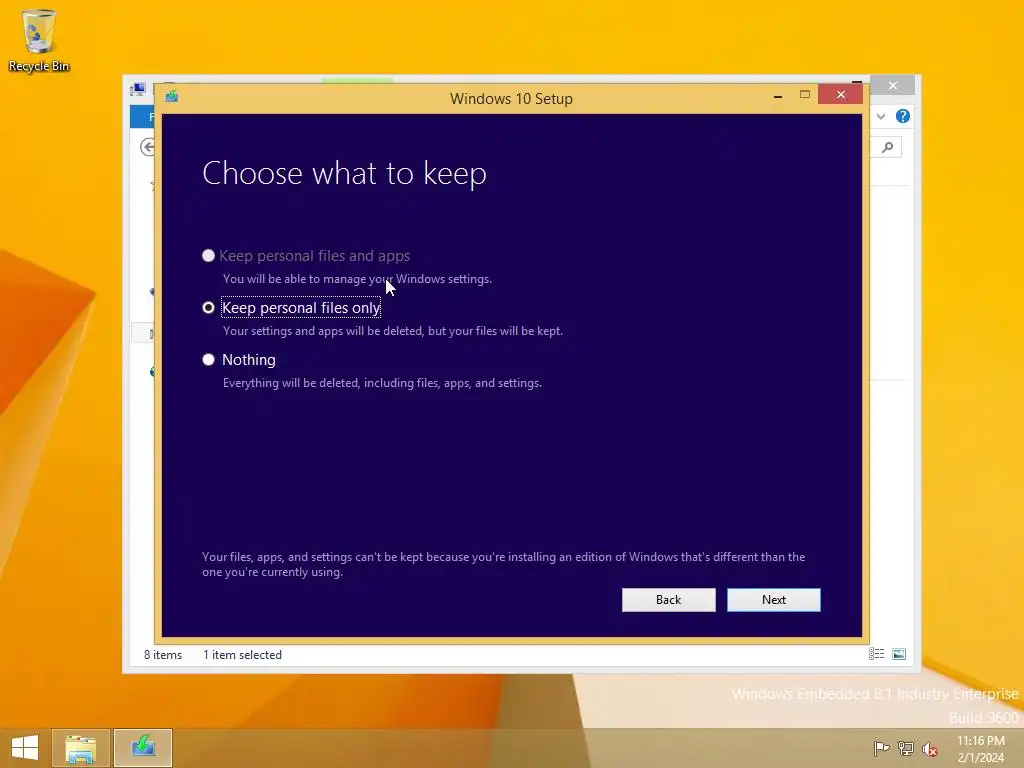Click the File Explorer window system icon
Viewport: 1024px width, 768px height.
click(x=138, y=89)
